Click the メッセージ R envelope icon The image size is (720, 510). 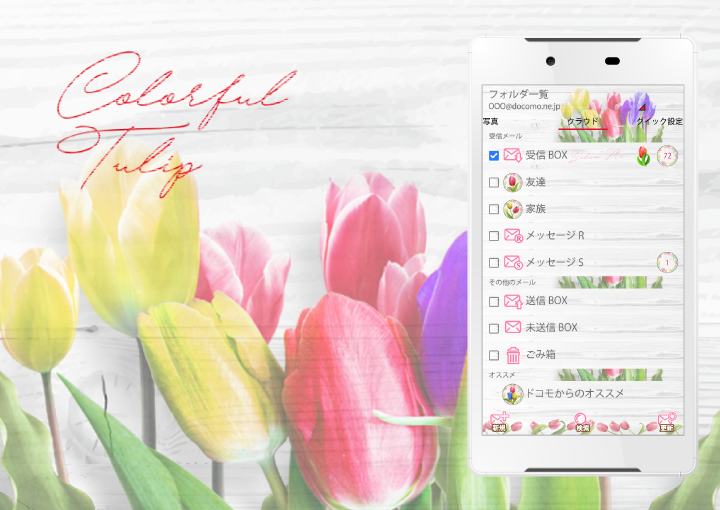513,236
